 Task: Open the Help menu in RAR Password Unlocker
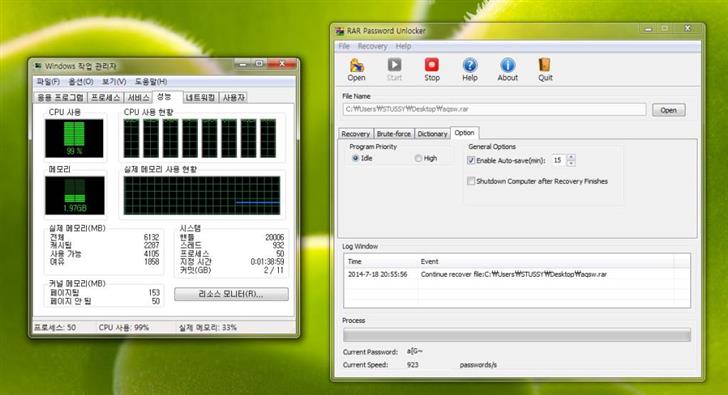pos(403,46)
